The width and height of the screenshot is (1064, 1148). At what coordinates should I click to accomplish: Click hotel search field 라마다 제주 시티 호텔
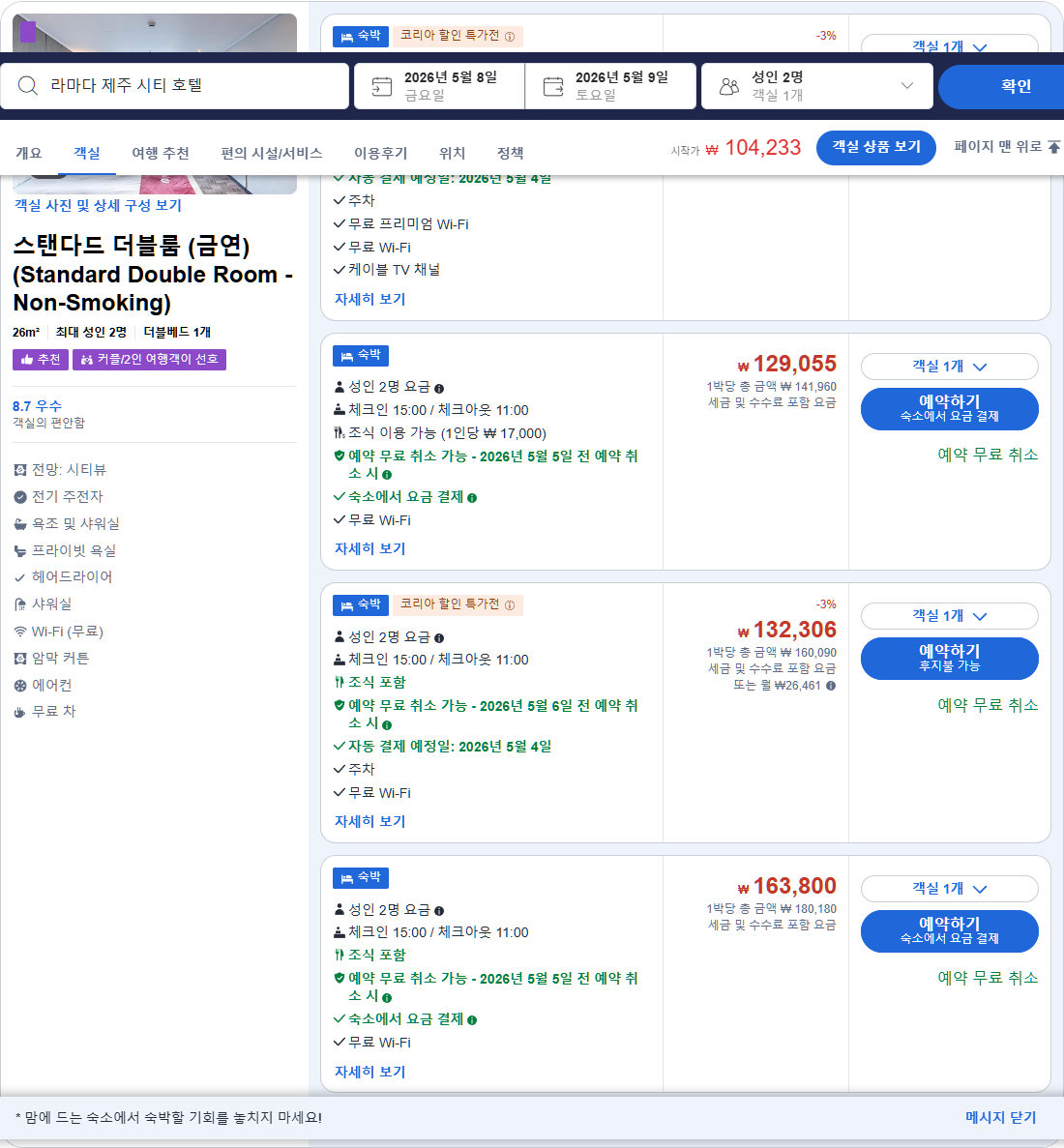point(175,86)
